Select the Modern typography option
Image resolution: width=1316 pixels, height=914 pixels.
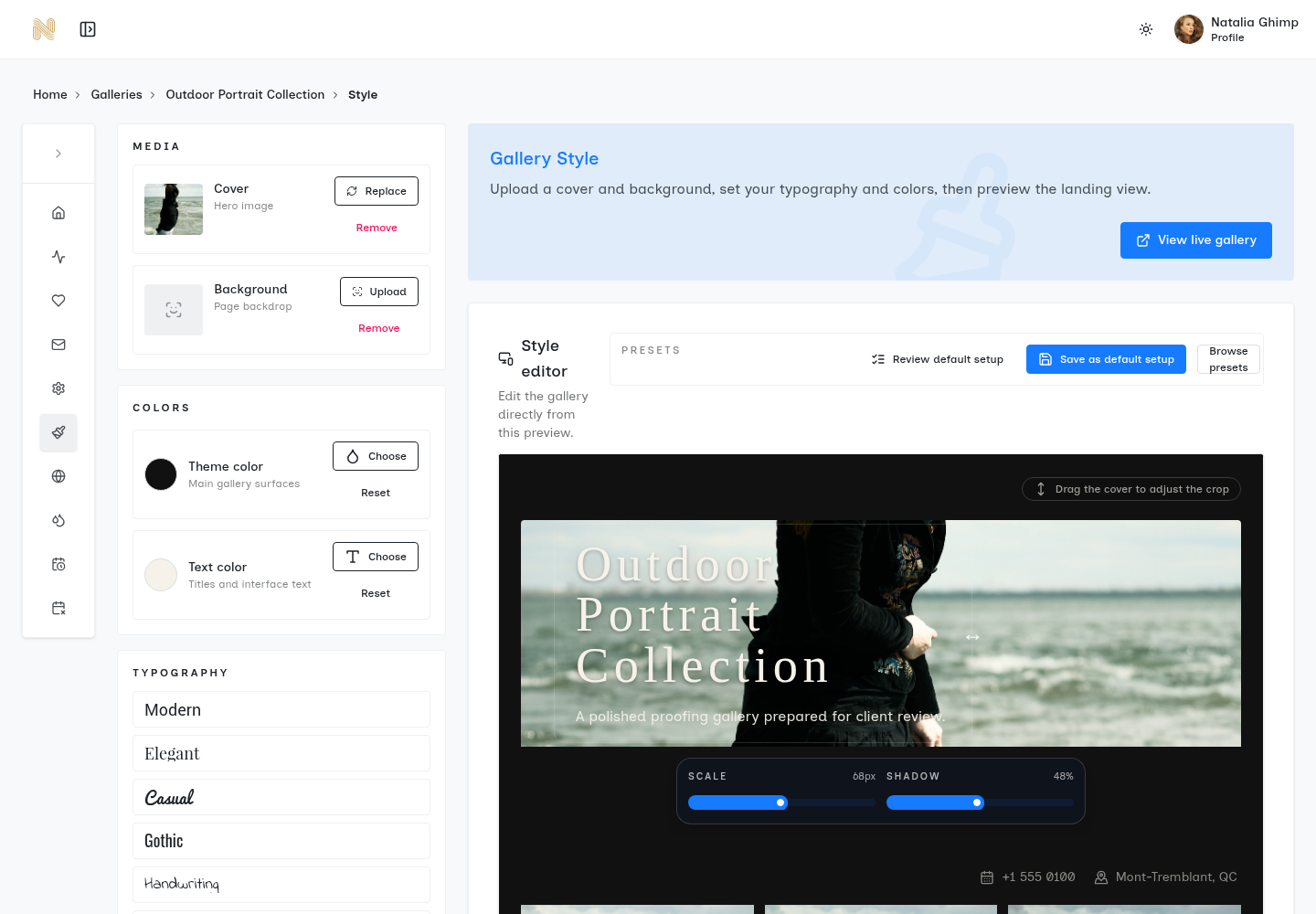281,709
